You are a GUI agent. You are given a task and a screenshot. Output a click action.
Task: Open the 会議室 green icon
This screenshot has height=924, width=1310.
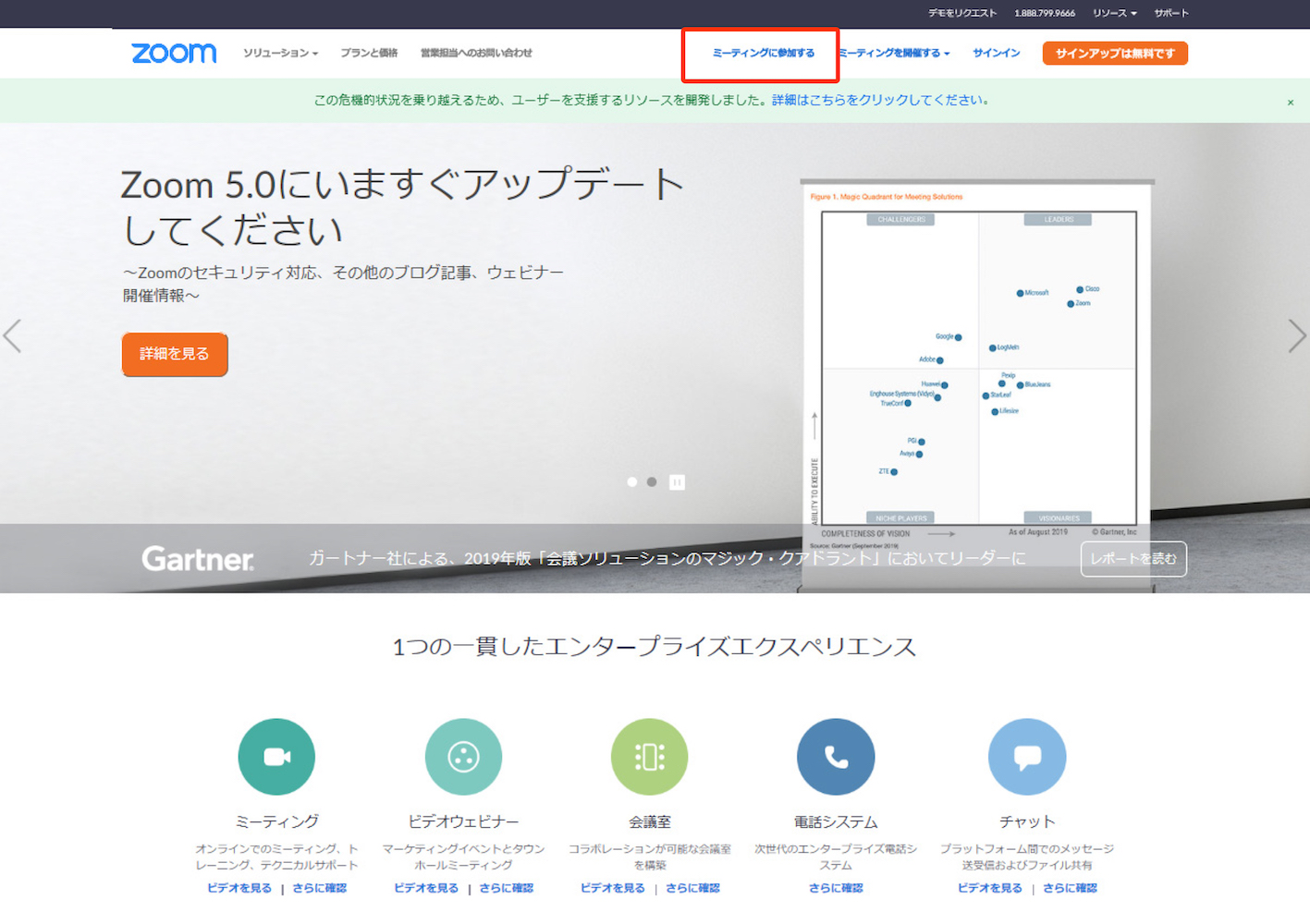point(650,757)
